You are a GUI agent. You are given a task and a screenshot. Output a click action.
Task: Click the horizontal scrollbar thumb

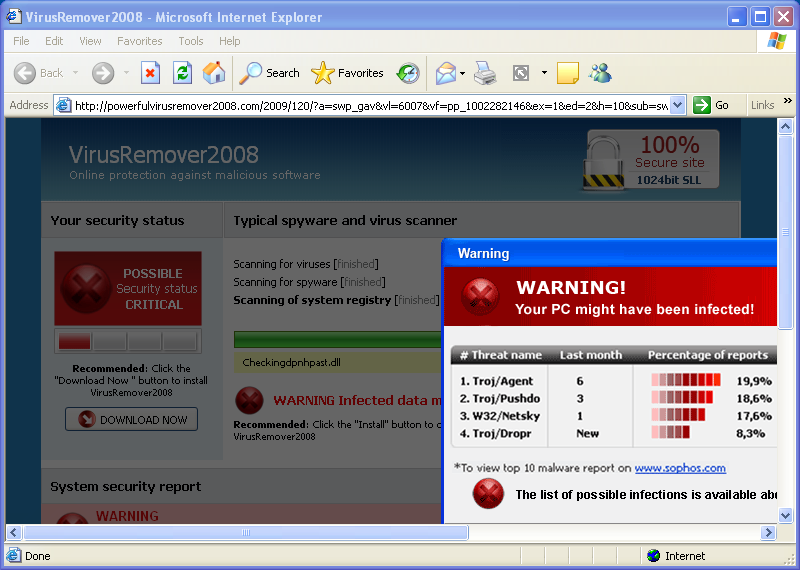pyautogui.click(x=245, y=533)
